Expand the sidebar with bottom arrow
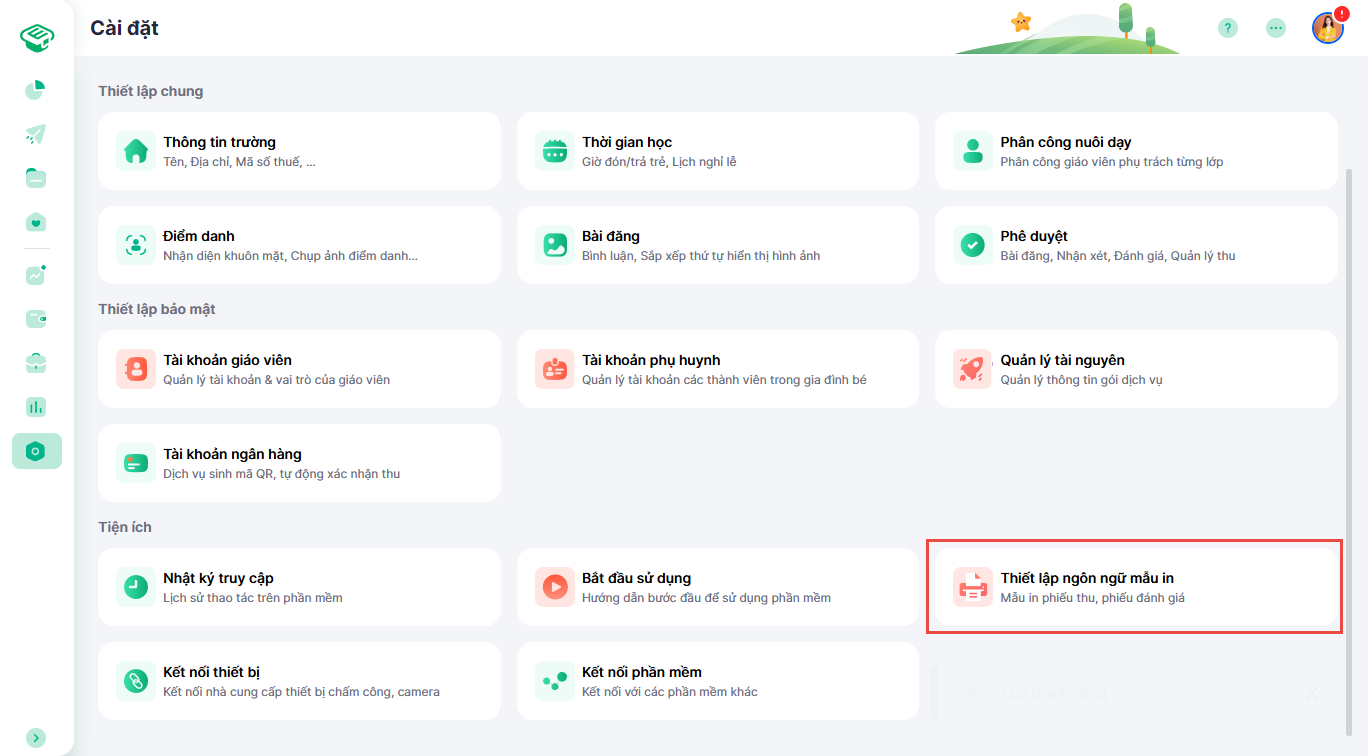The width and height of the screenshot is (1368, 756). 36,737
